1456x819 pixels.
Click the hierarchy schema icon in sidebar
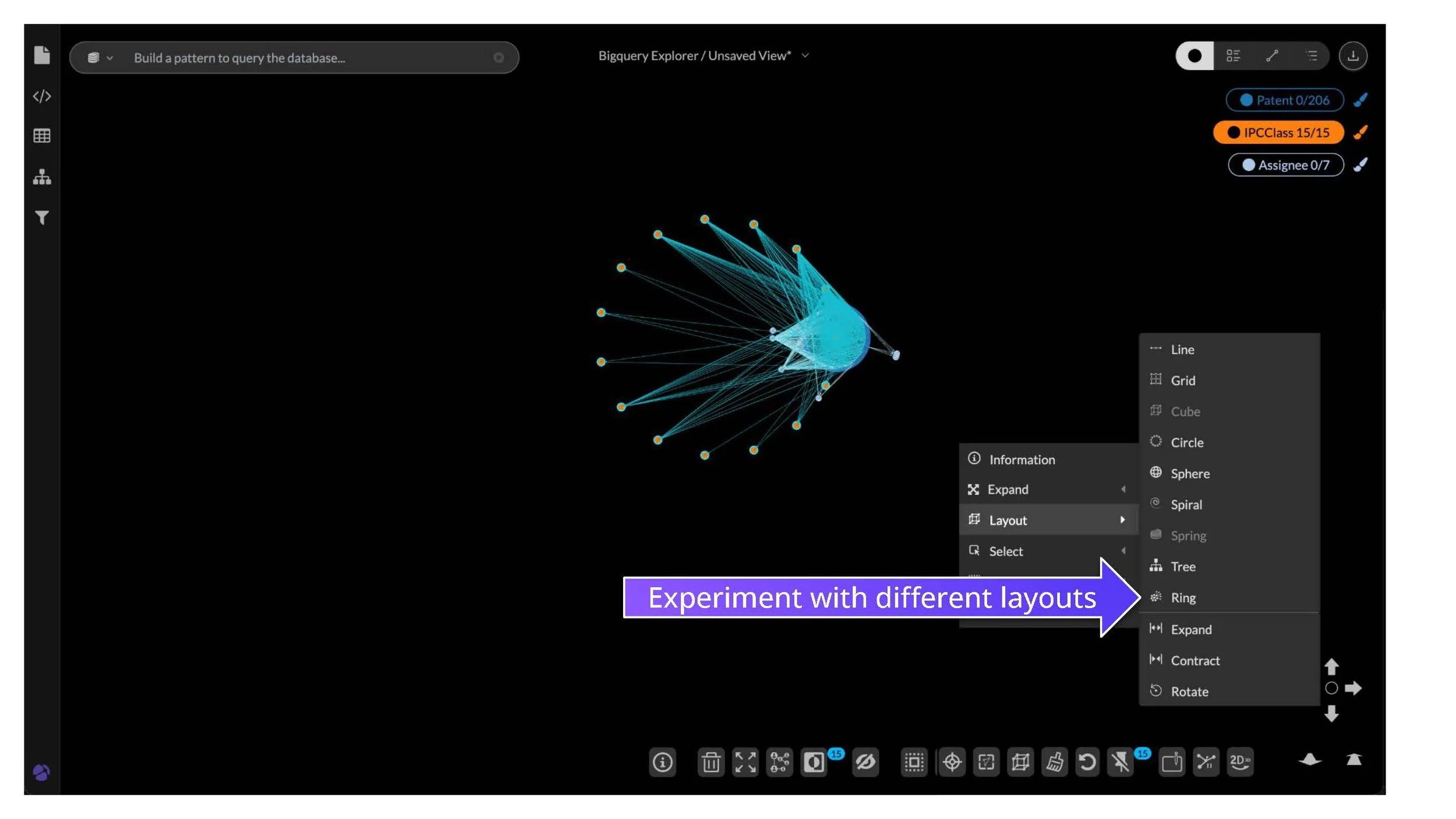click(42, 177)
